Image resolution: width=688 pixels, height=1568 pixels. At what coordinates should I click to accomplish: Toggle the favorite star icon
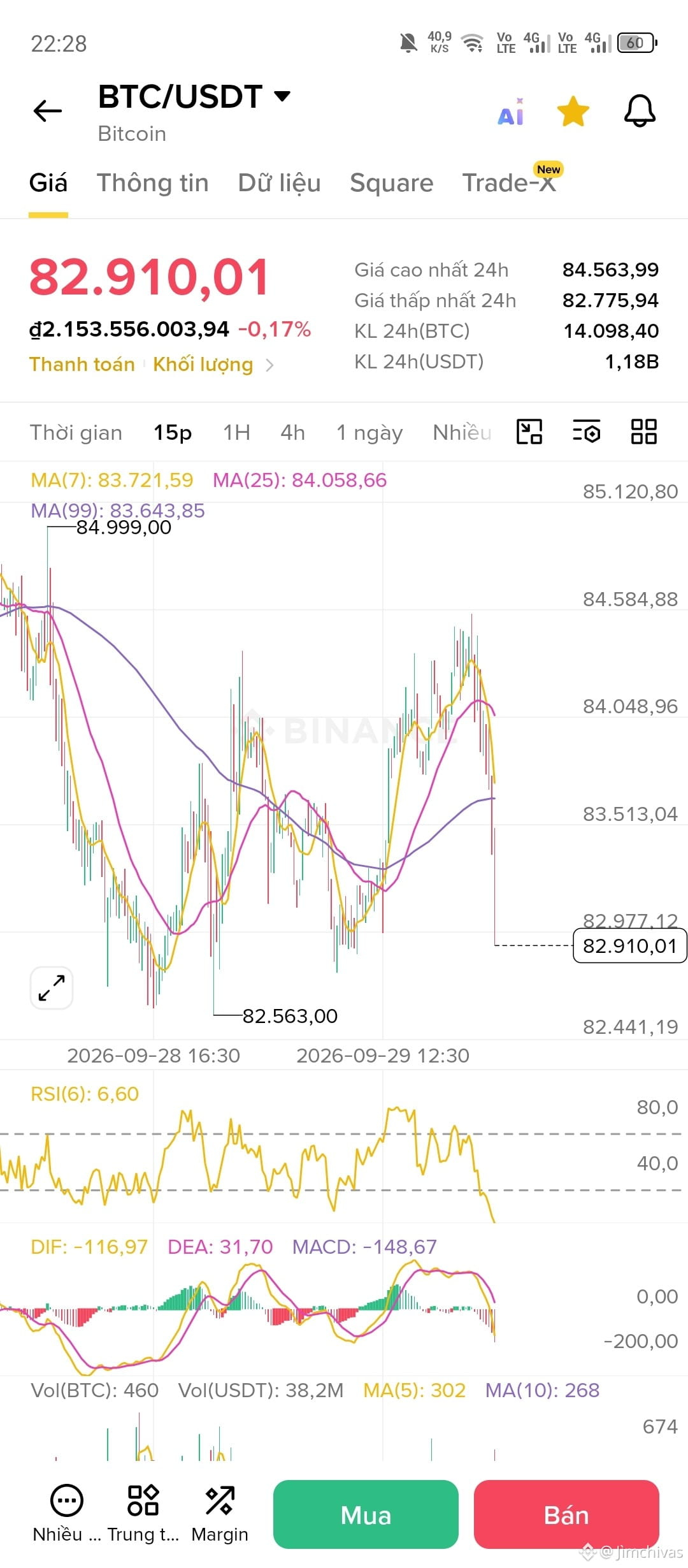coord(573,112)
